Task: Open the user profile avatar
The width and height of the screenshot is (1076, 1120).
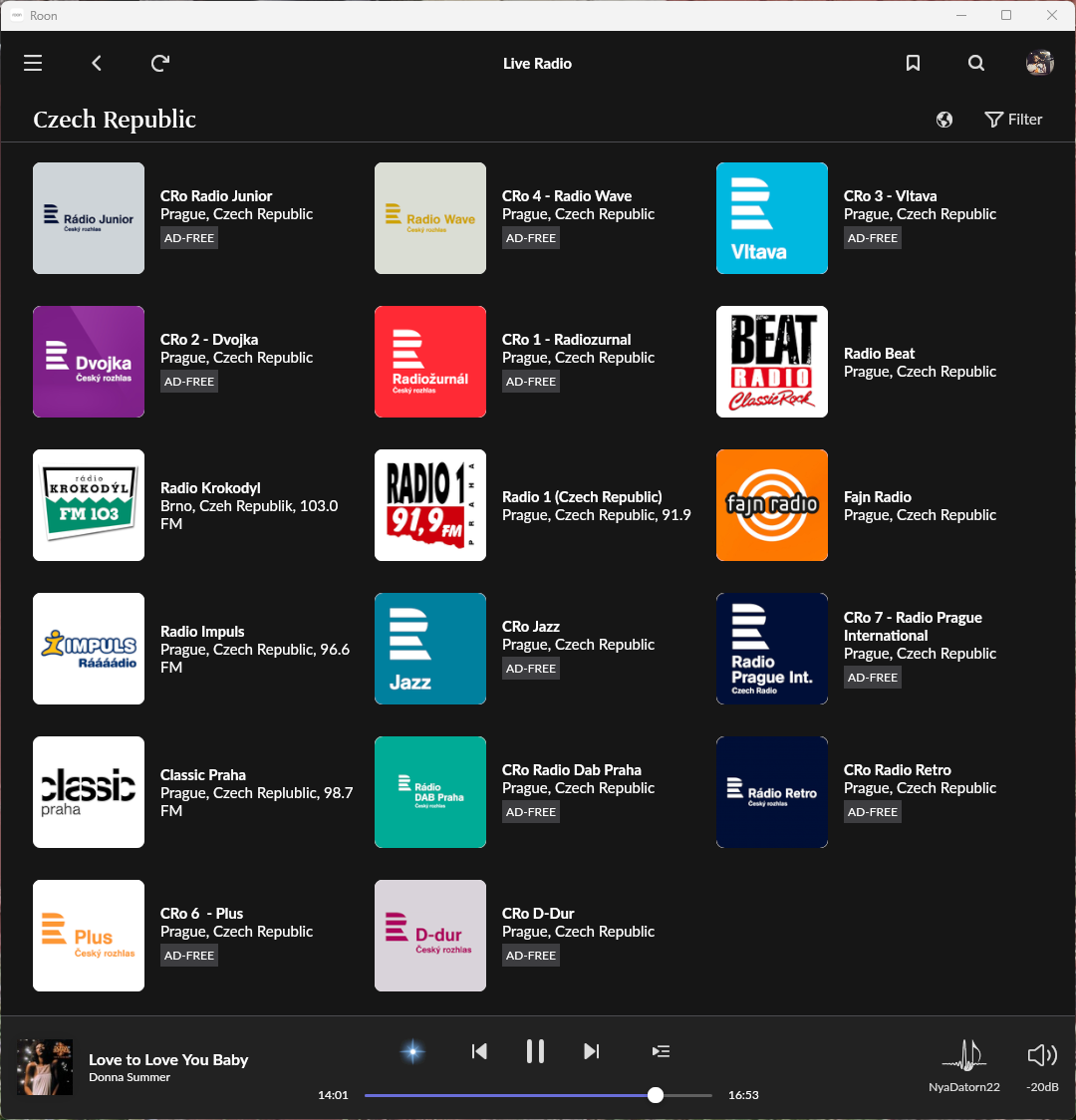Action: [x=1039, y=63]
